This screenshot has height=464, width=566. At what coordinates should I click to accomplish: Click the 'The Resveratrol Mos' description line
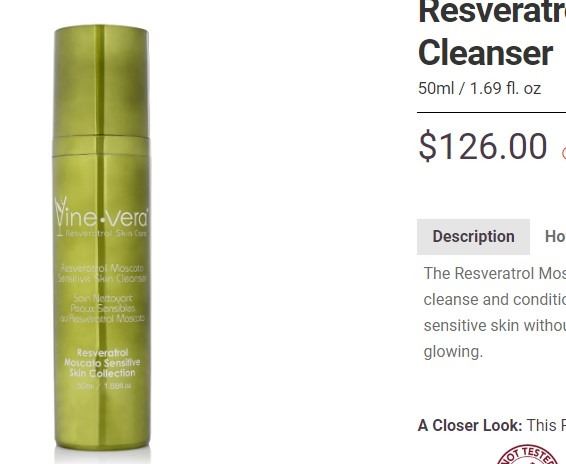495,274
